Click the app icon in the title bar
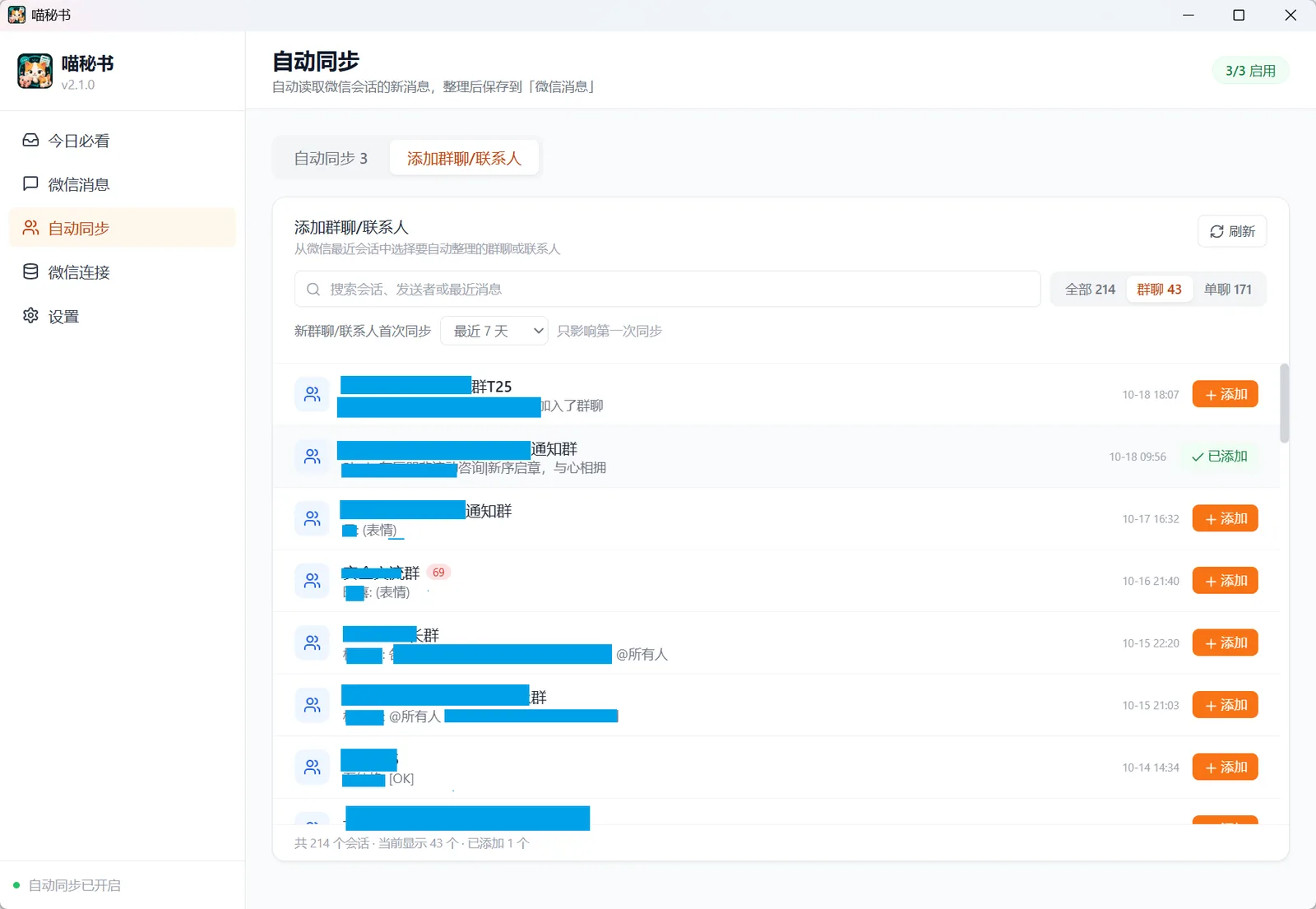The height and width of the screenshot is (909, 1316). 16,15
